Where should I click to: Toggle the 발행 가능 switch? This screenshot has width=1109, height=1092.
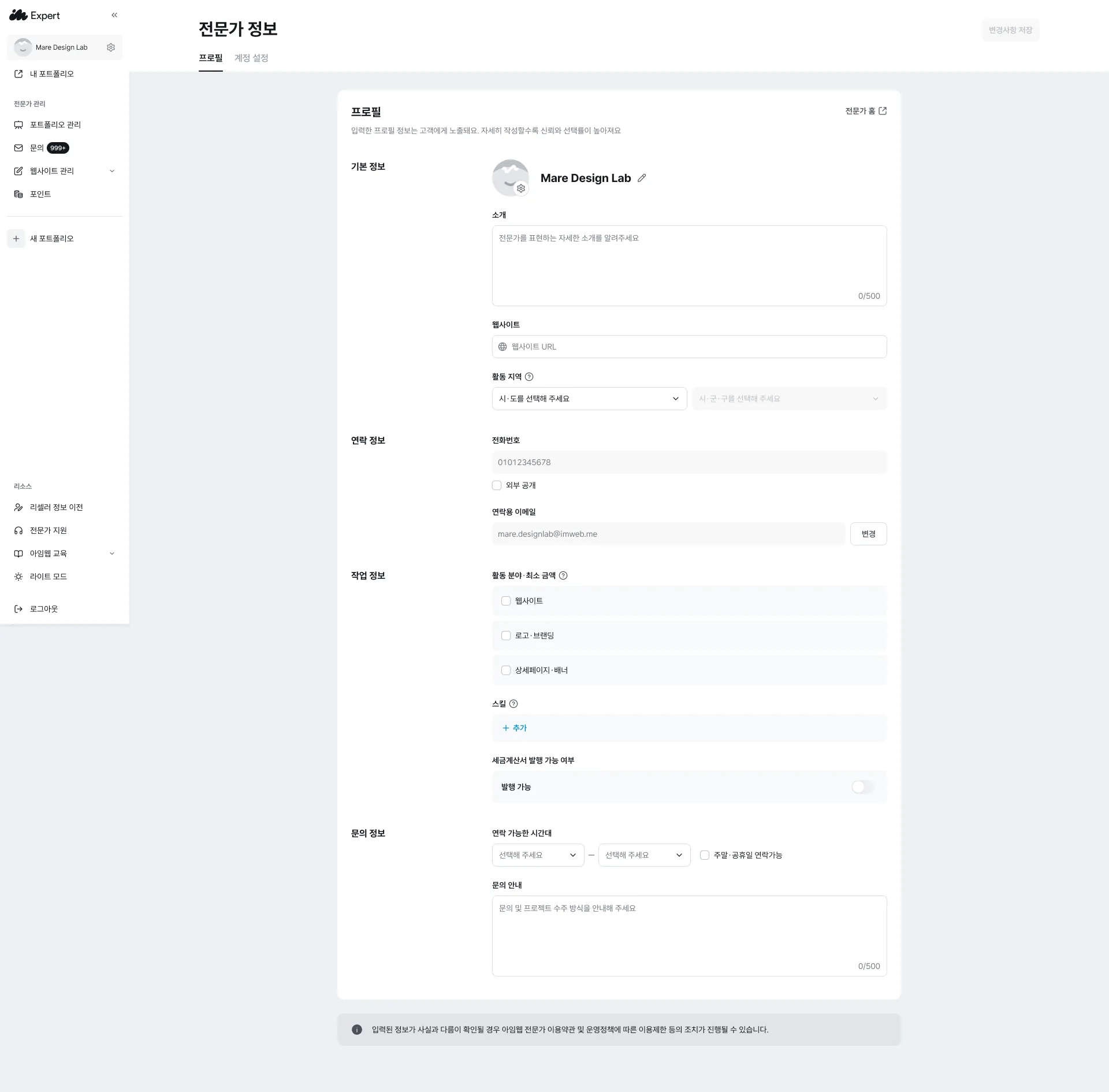tap(862, 787)
